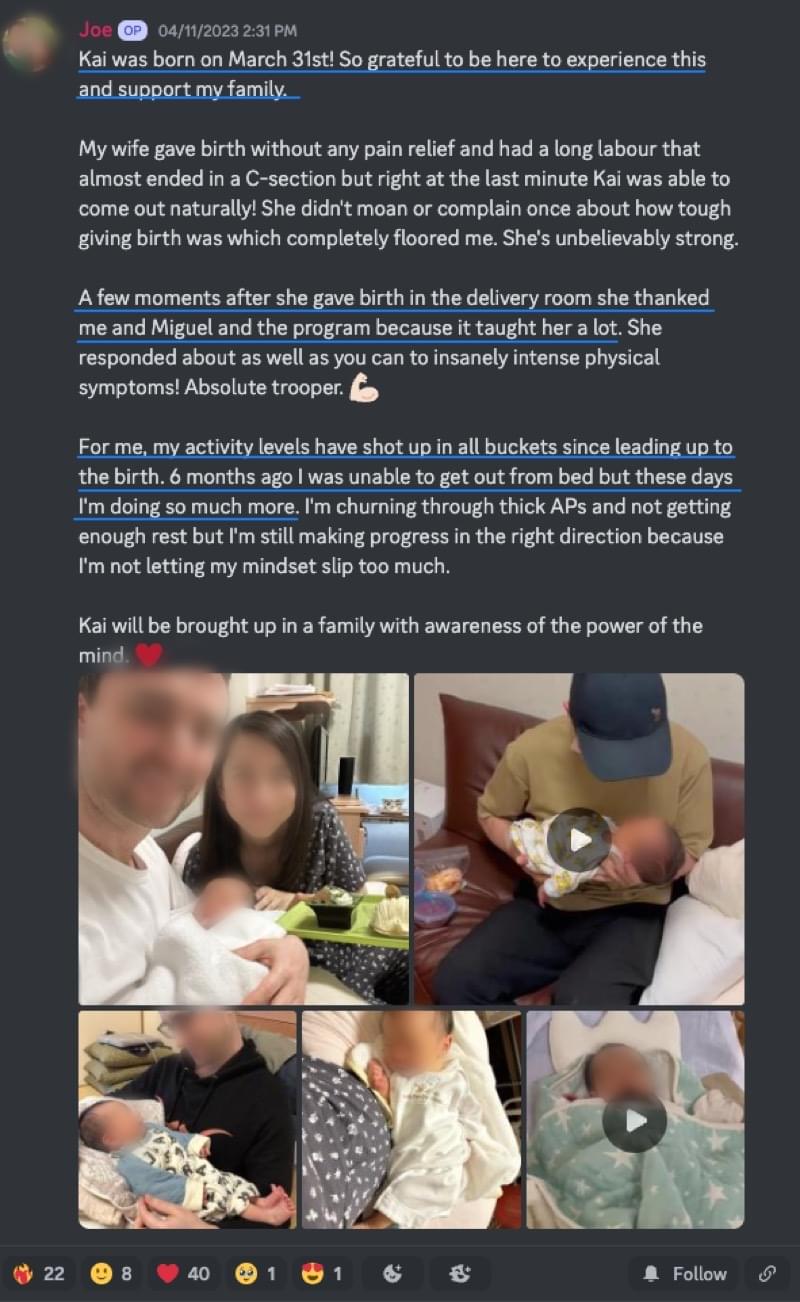Click the teary-eyed face reaction with 1

[255, 1273]
